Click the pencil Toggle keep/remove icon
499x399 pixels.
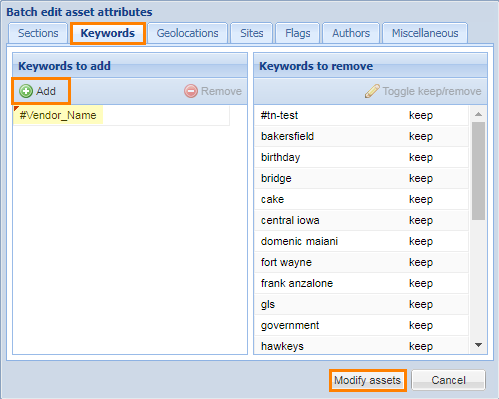click(372, 91)
